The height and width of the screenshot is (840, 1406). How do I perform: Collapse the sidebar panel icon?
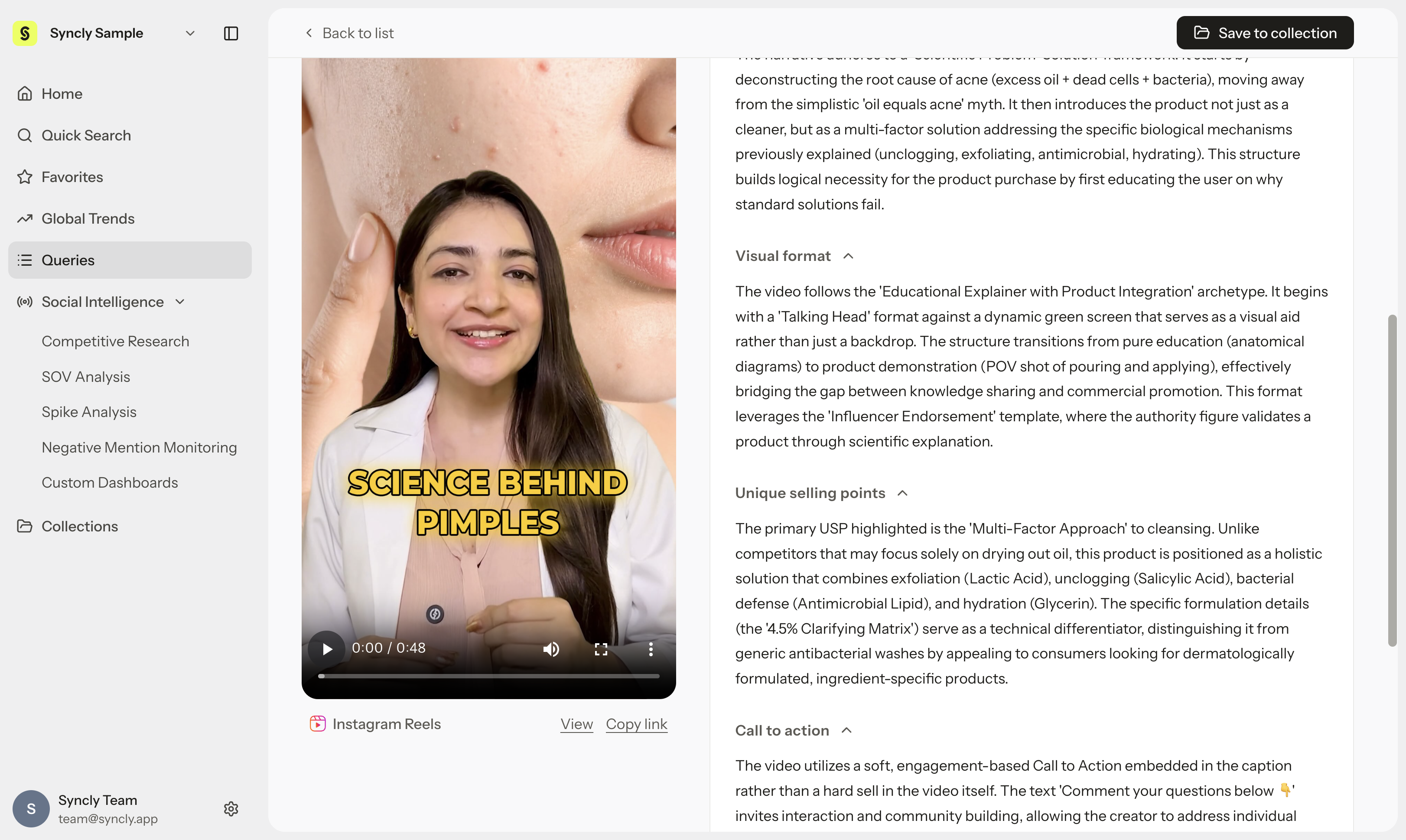[x=231, y=33]
